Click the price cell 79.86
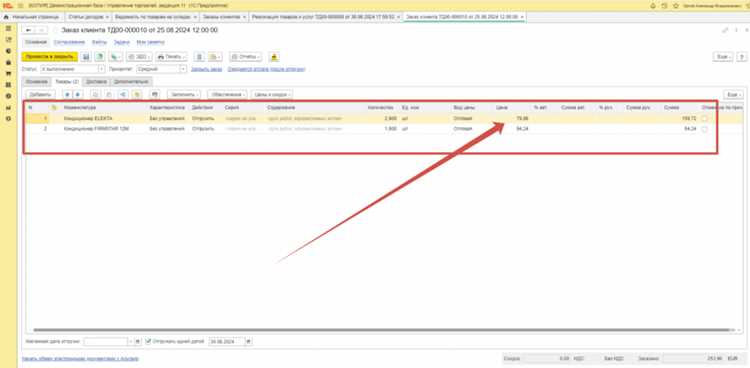The image size is (750, 368). (512, 119)
